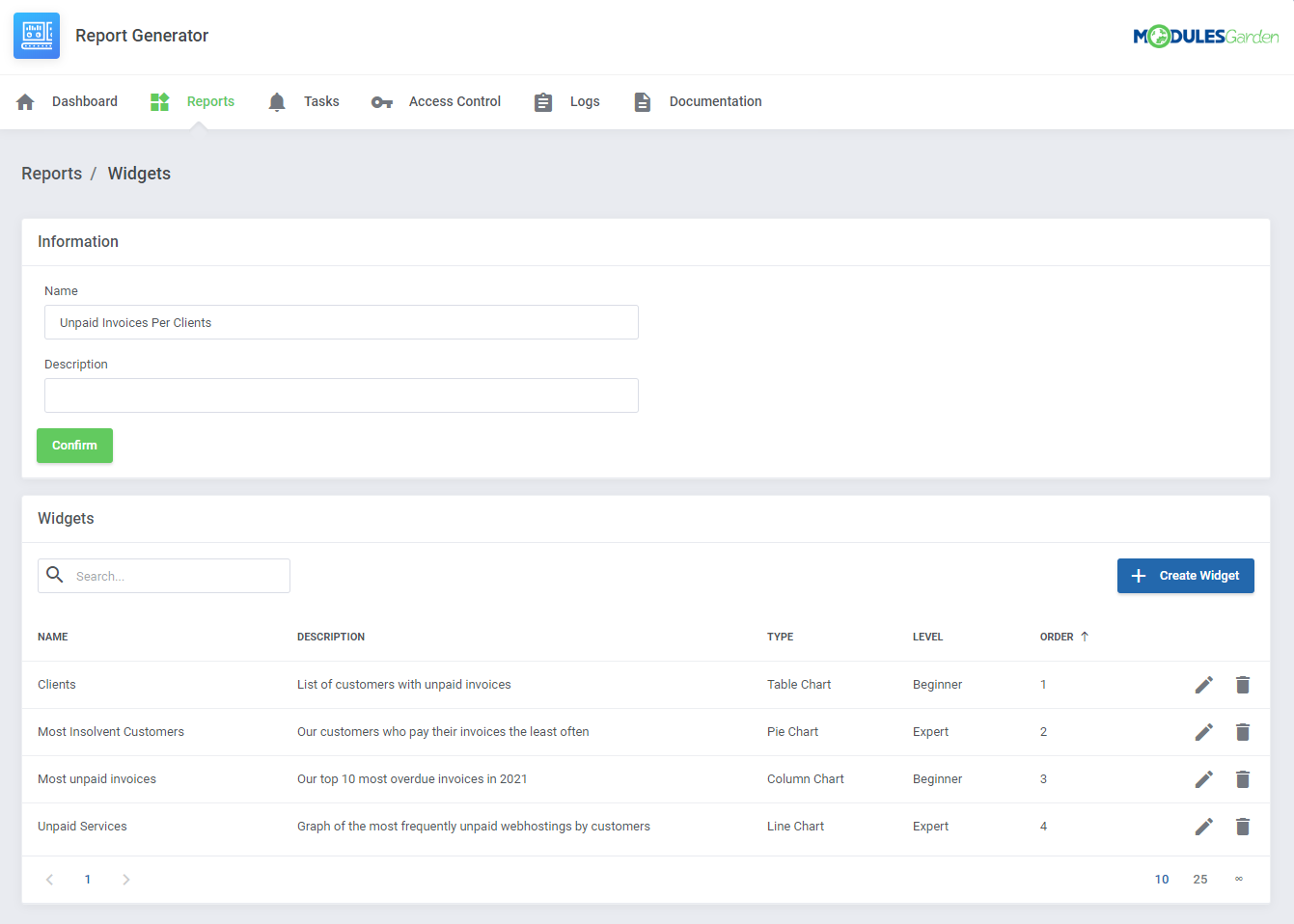This screenshot has height=924, width=1294.
Task: Click the Access Control key icon
Action: pos(381,101)
